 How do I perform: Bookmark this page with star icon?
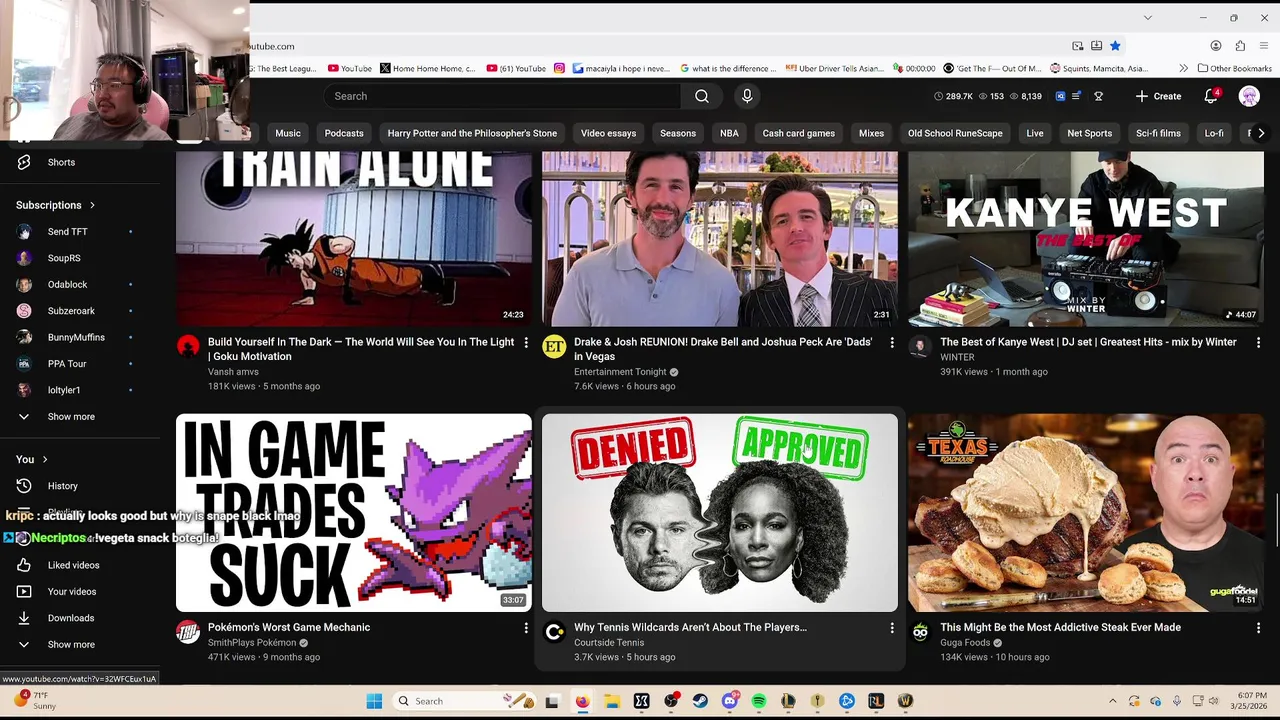1115,46
